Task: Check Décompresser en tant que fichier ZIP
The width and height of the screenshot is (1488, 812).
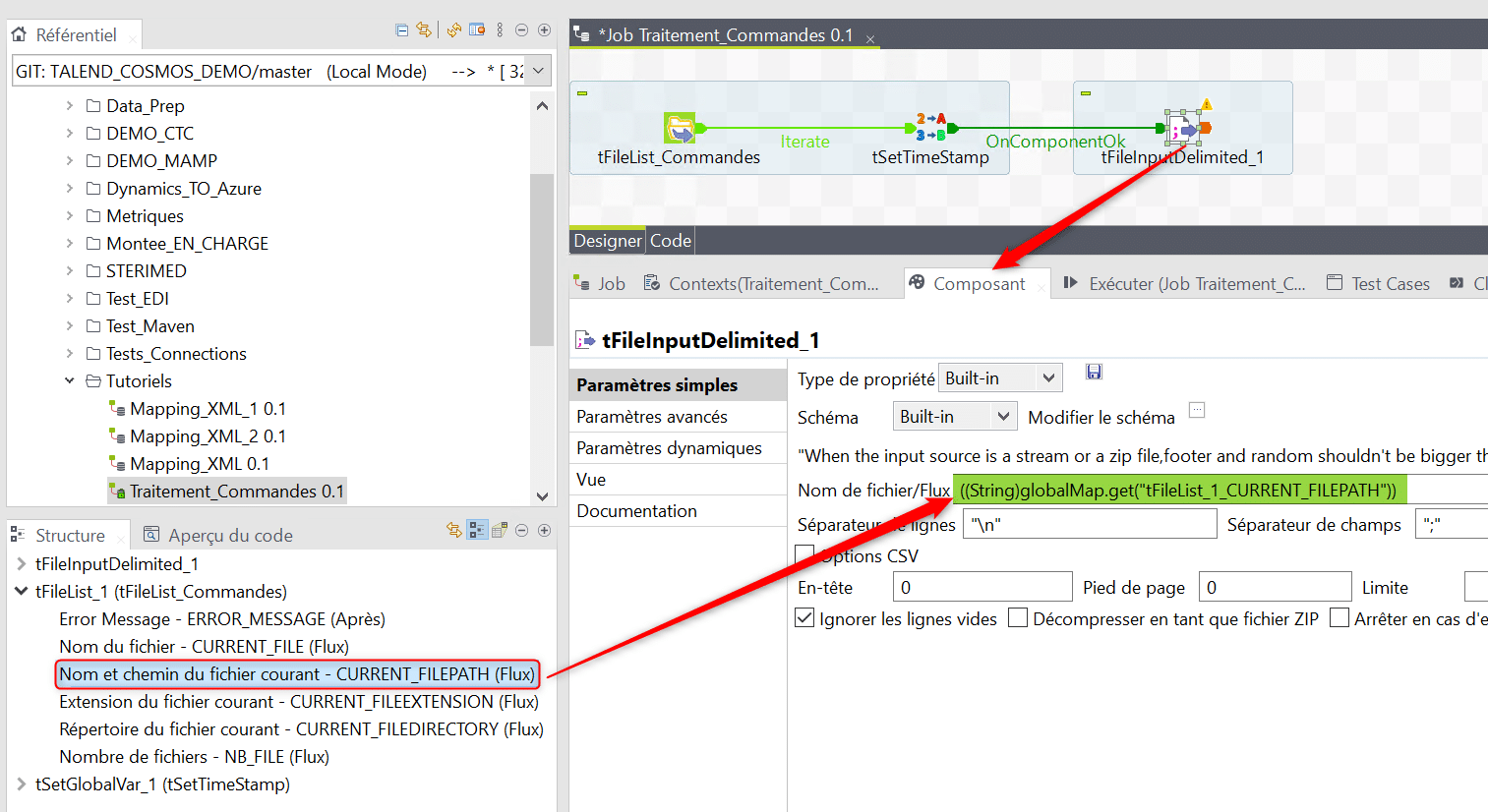Action: click(x=1018, y=618)
